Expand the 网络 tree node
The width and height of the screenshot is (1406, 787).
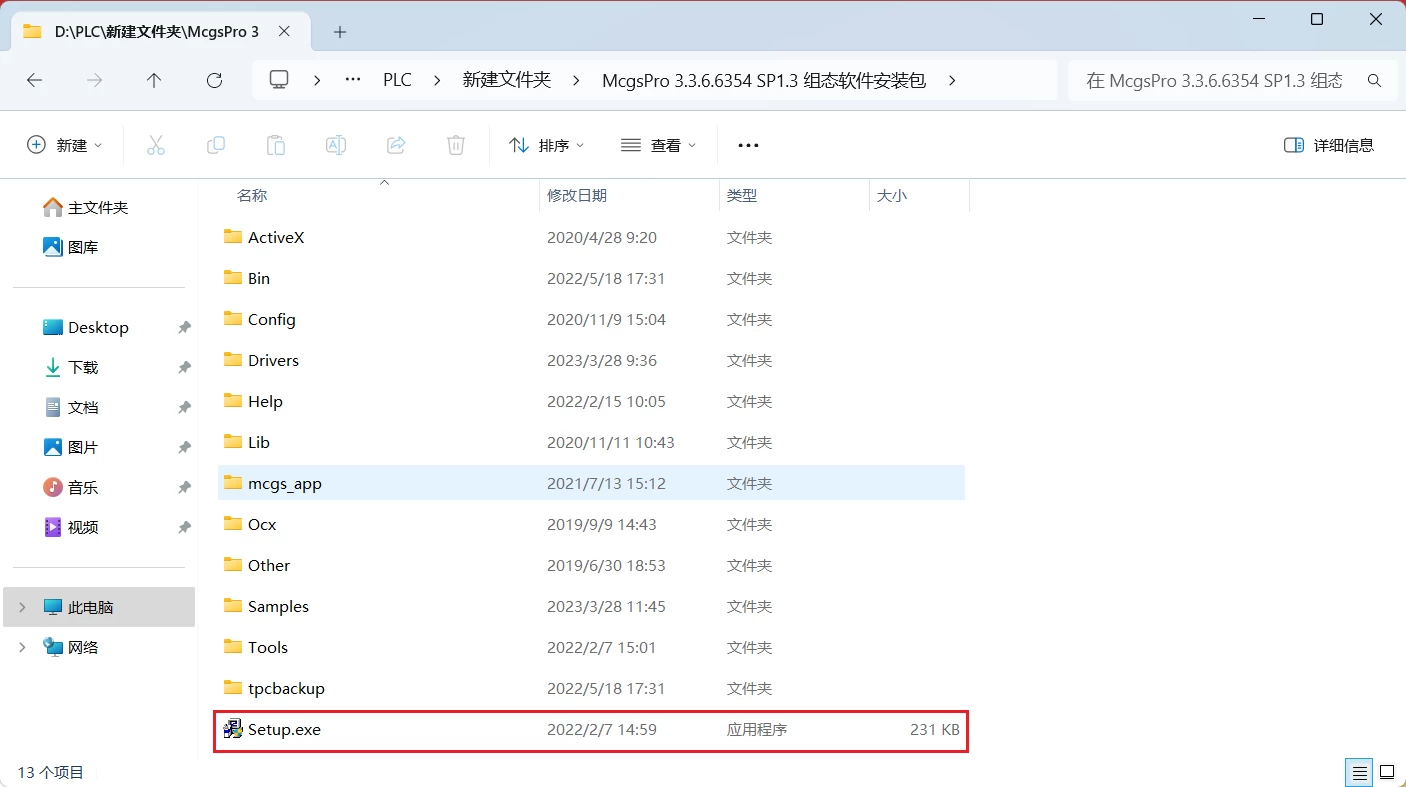(23, 647)
